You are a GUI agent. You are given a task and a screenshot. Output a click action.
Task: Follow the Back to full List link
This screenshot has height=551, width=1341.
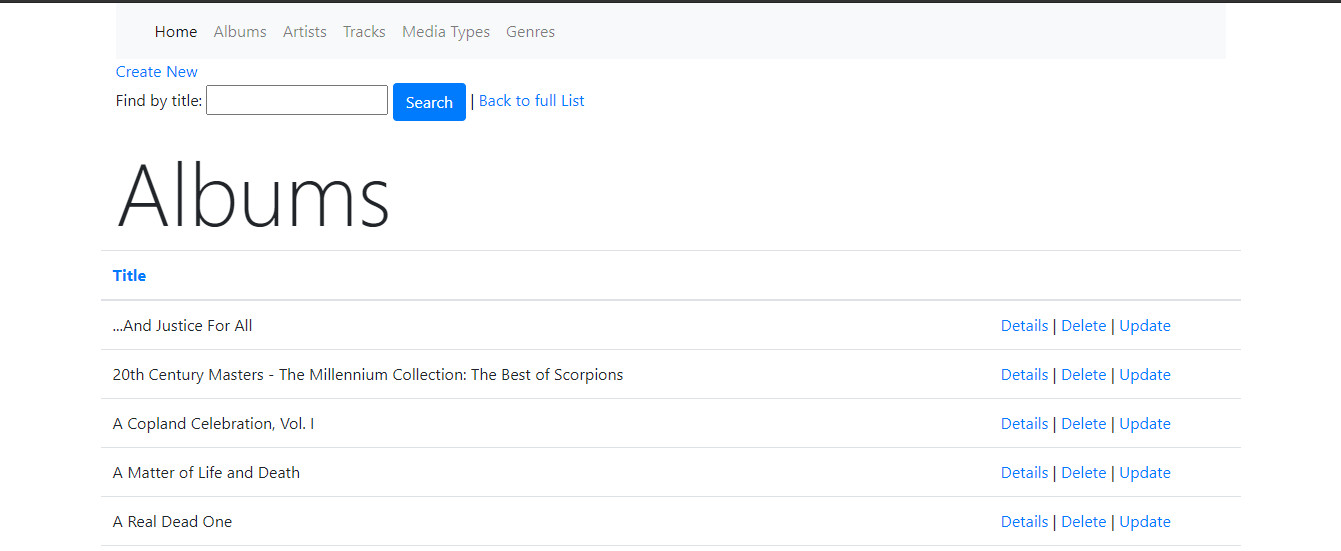tap(532, 101)
